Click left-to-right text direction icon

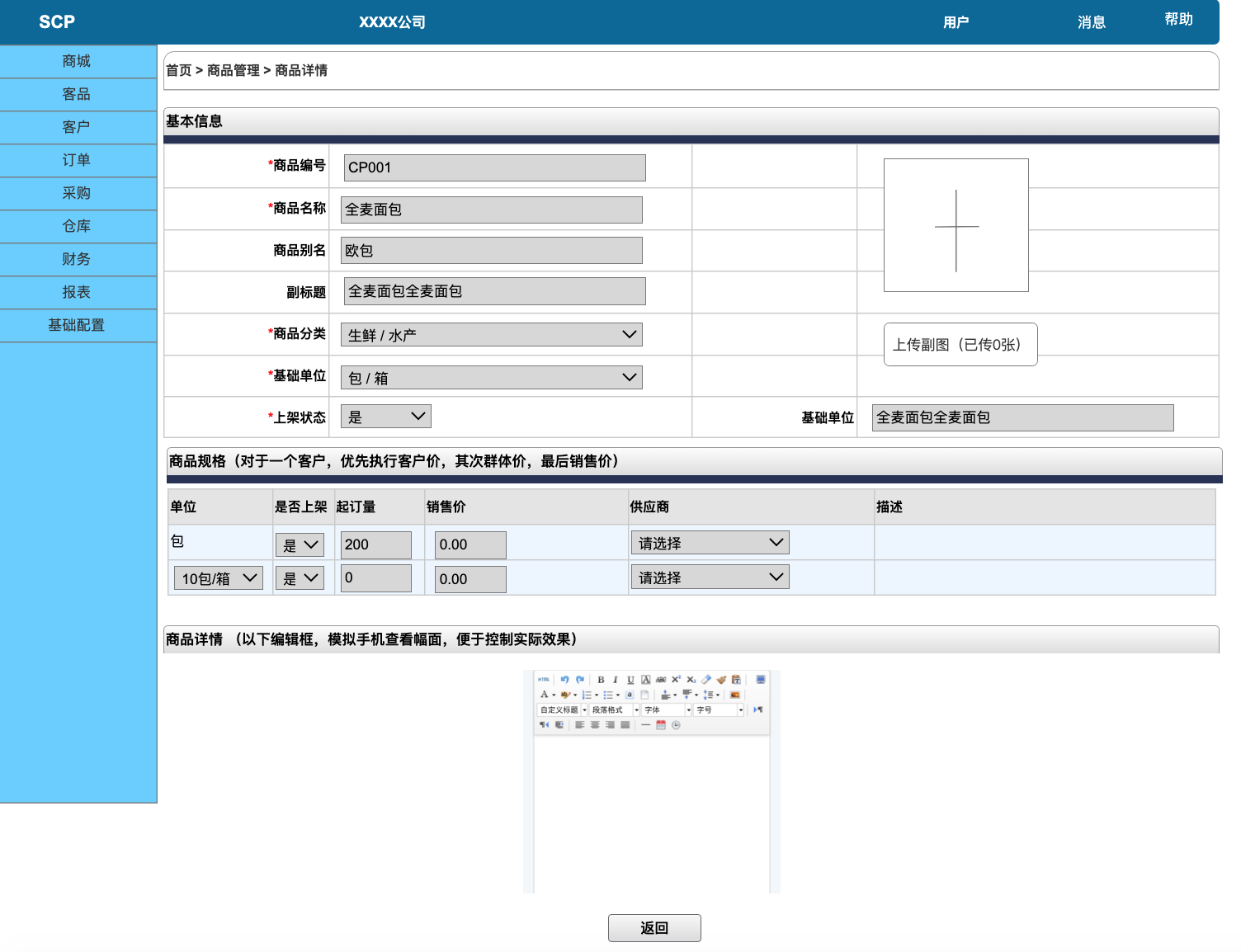(757, 709)
